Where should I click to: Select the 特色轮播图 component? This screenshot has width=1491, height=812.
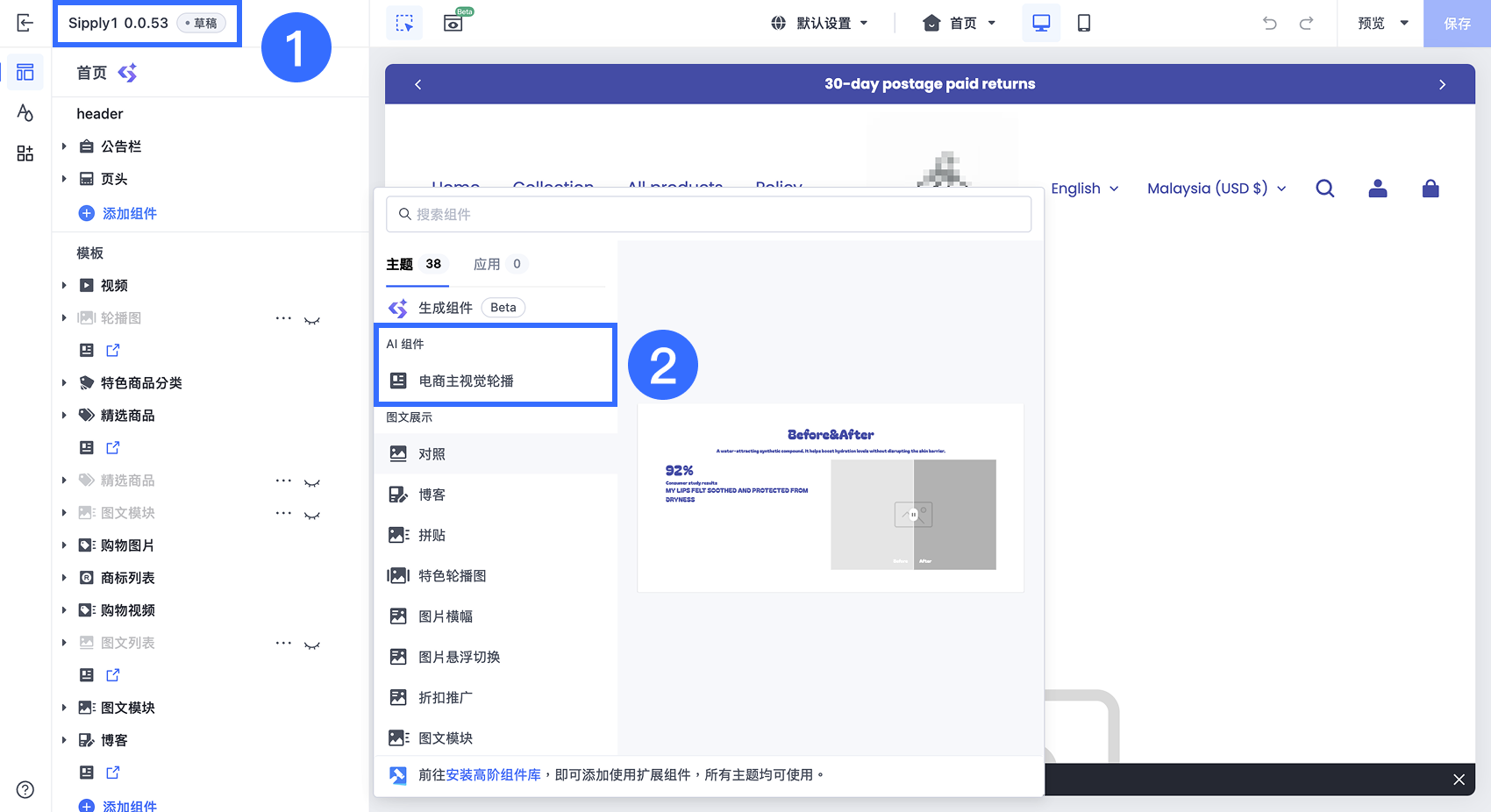point(496,575)
